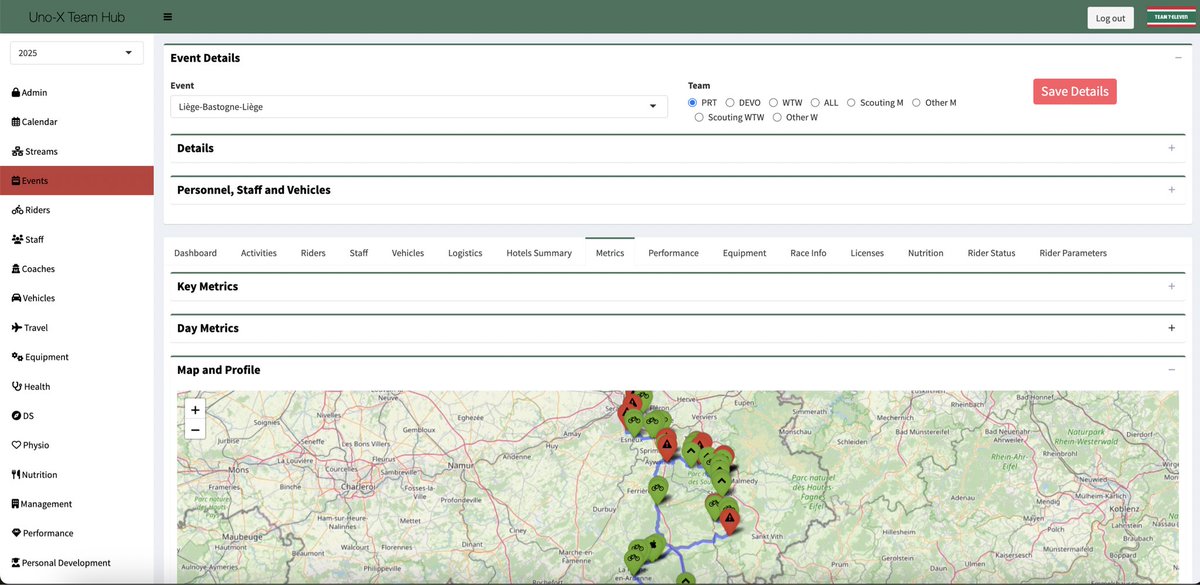The height and width of the screenshot is (585, 1200).
Task: Switch to the Hotels Summary tab
Action: tap(539, 253)
